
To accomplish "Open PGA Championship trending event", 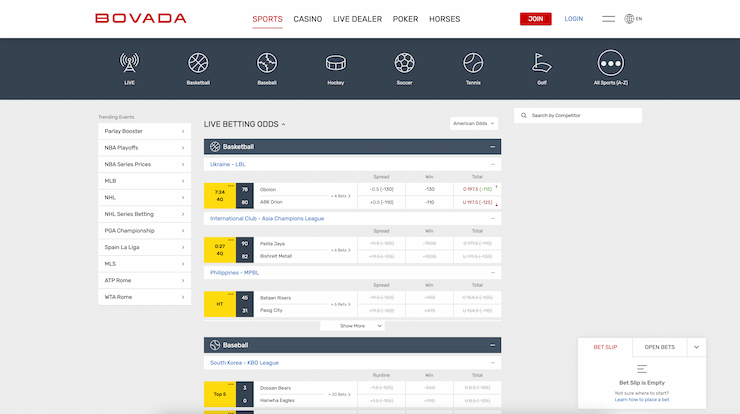I will (144, 230).
